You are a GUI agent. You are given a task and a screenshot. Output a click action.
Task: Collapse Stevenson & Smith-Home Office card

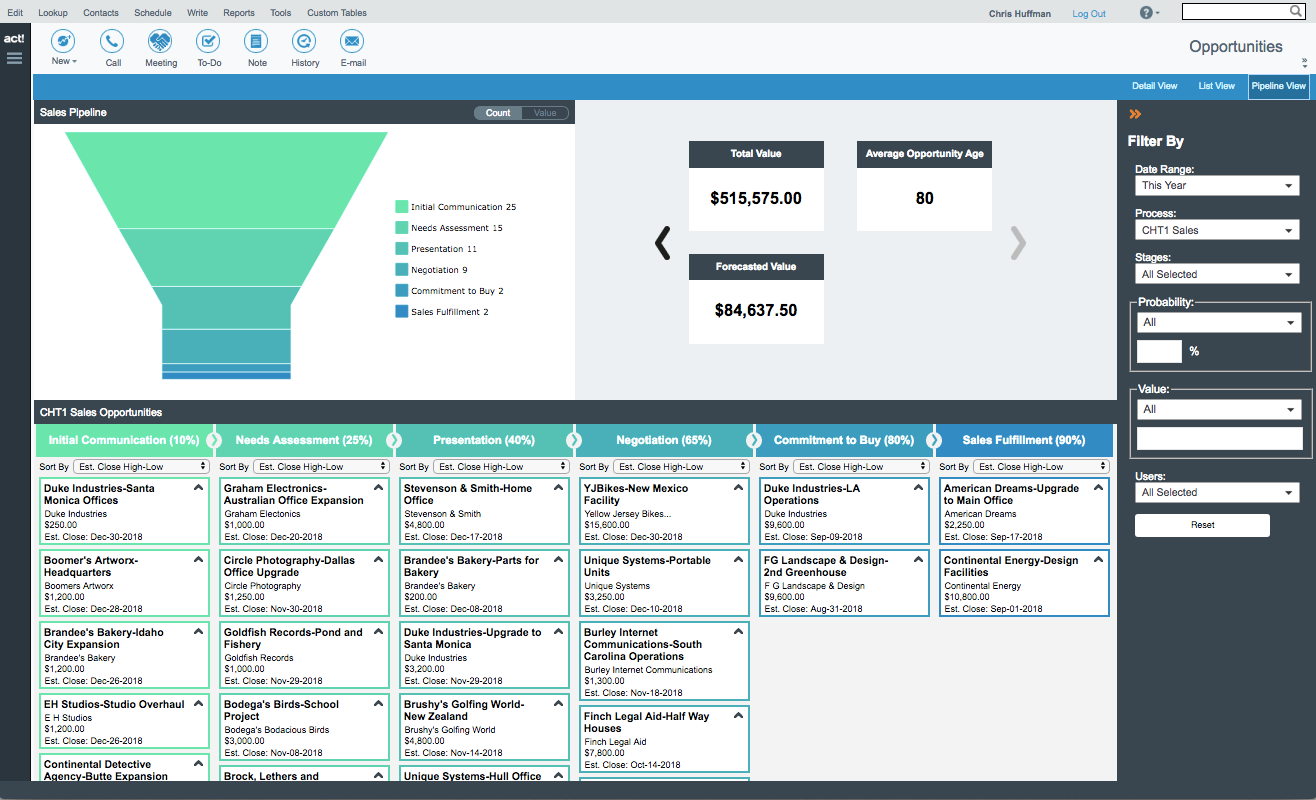point(558,488)
